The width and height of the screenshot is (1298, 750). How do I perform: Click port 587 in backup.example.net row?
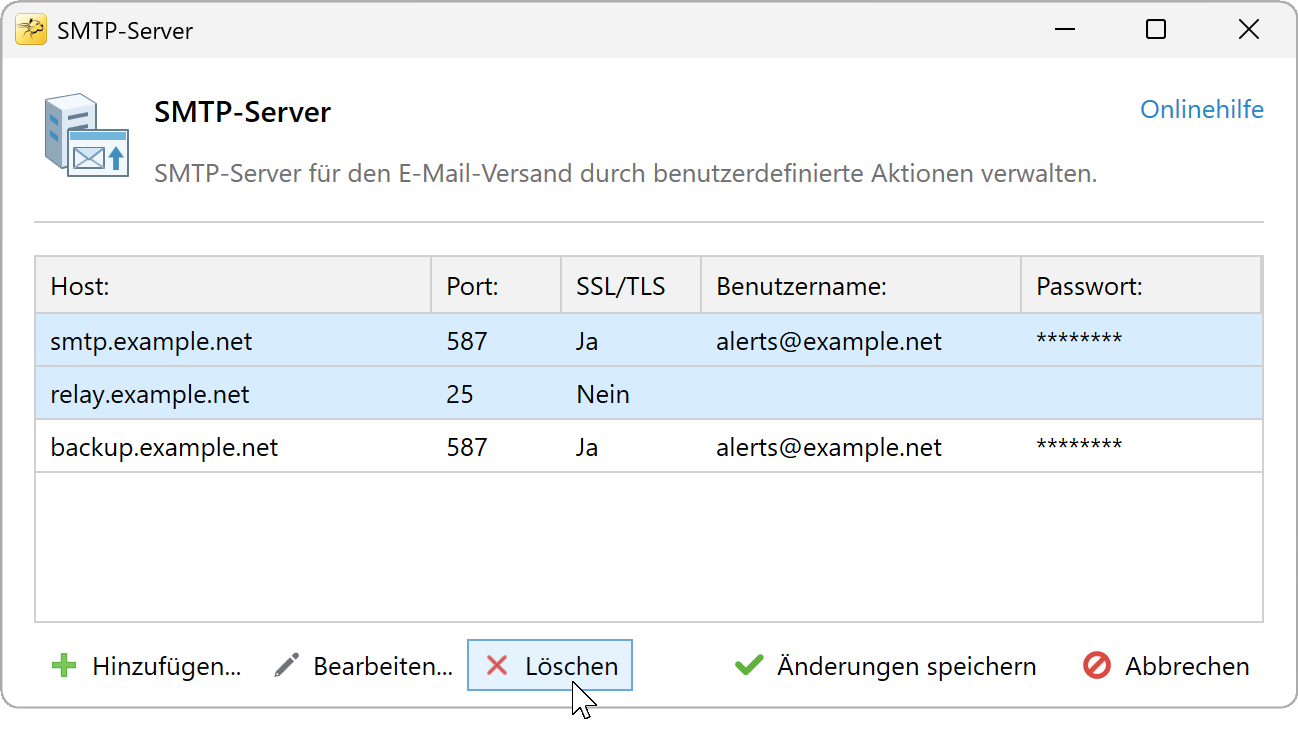pos(467,447)
